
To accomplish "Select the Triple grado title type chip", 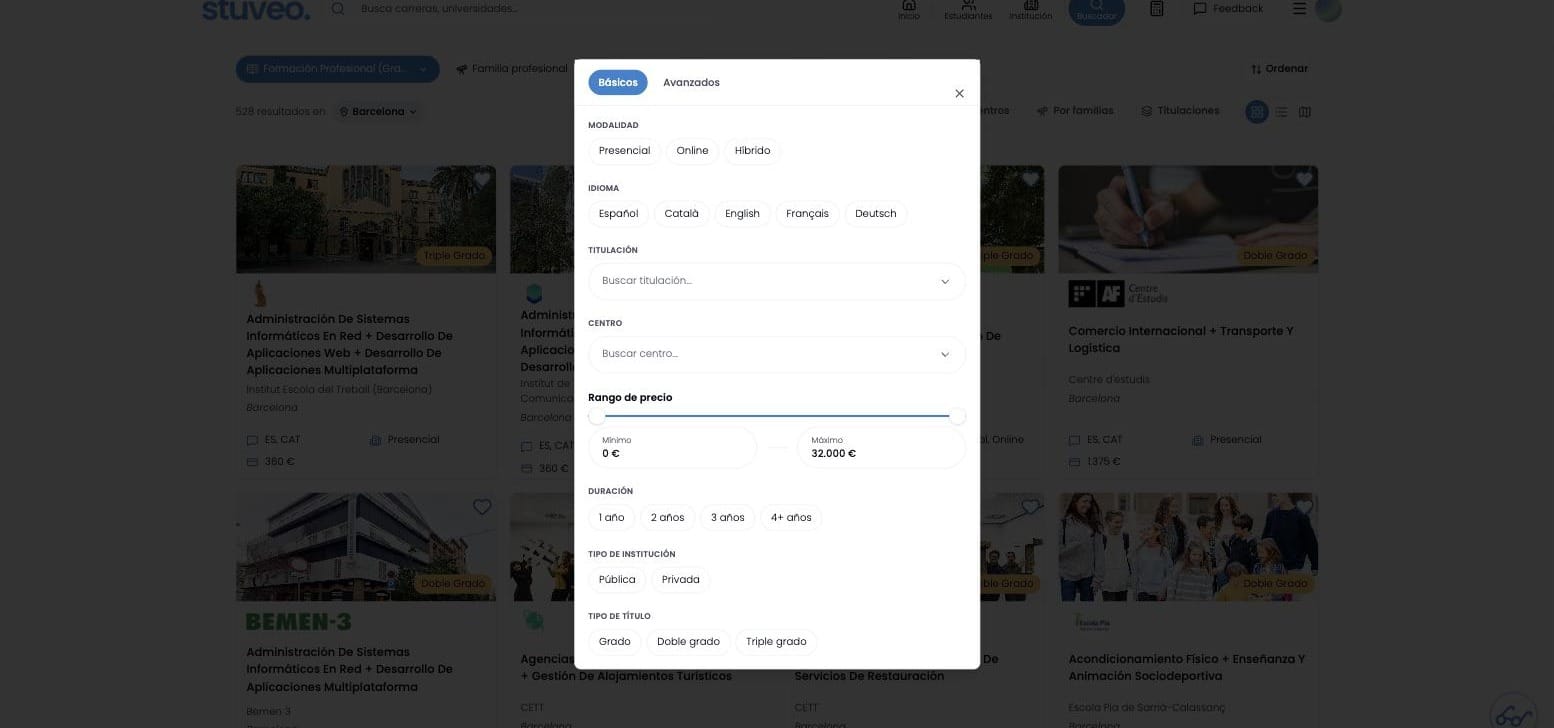I will click(x=776, y=642).
